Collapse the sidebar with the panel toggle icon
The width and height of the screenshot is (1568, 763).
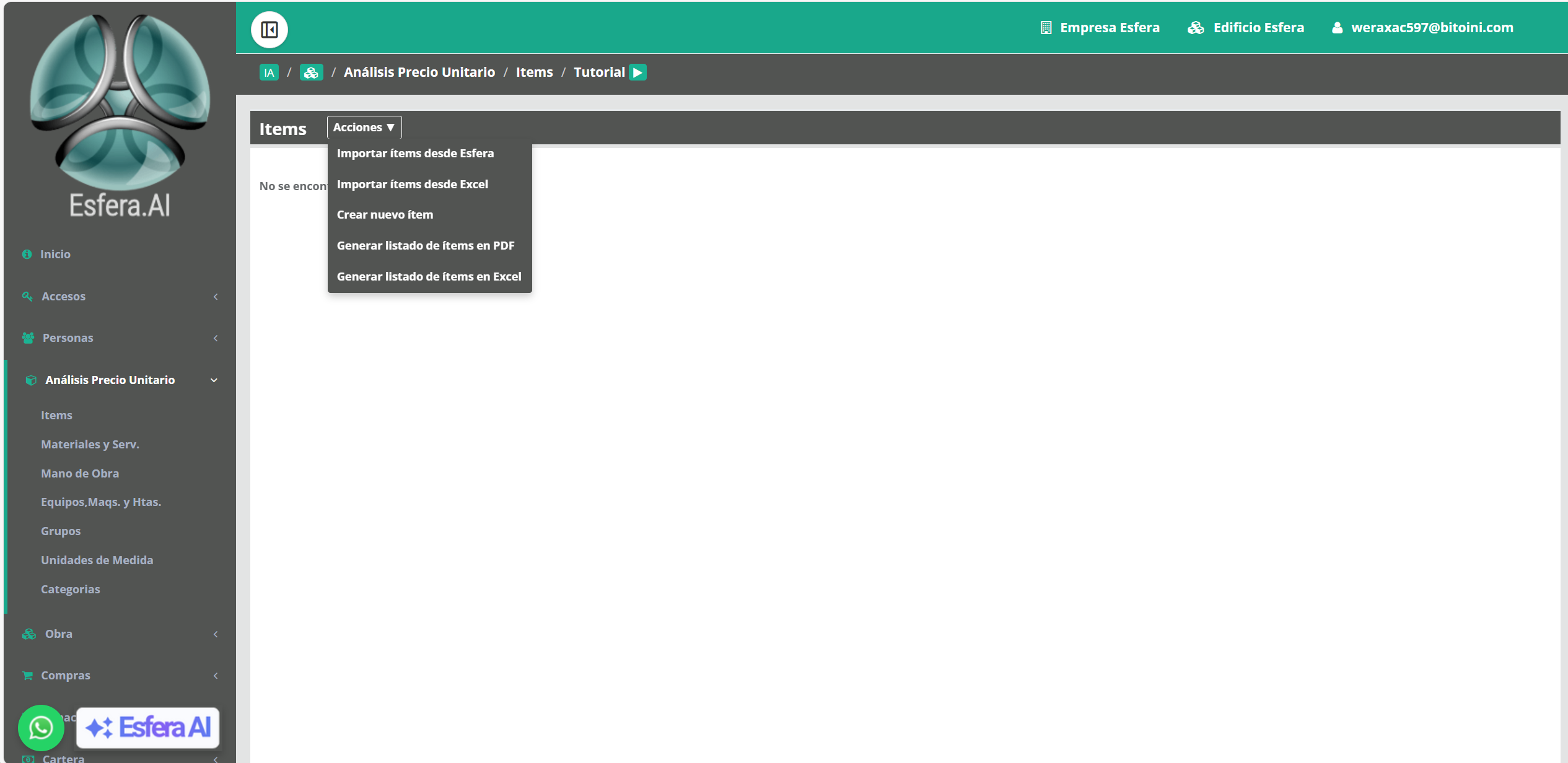269,29
